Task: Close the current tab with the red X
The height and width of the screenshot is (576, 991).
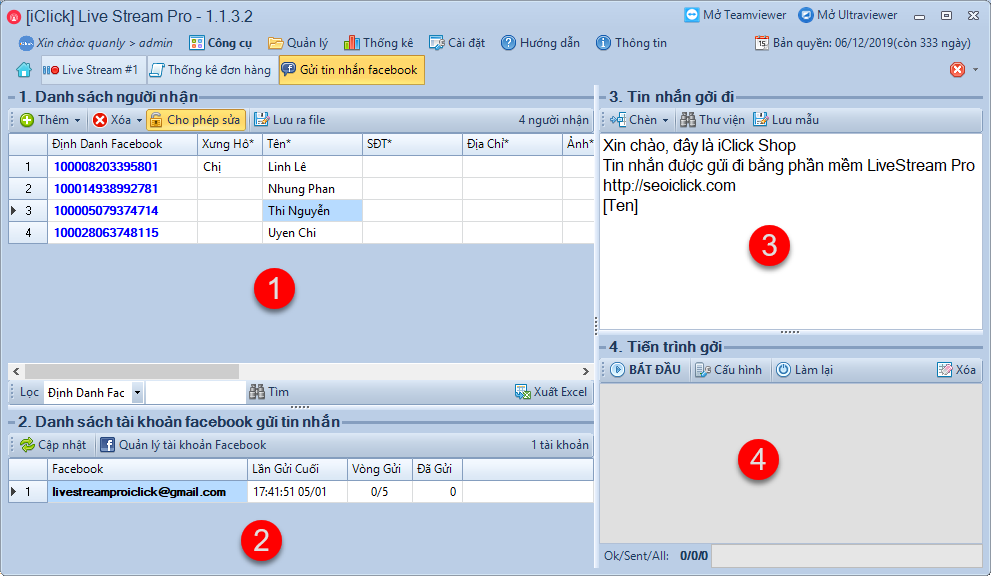Action: click(x=957, y=70)
